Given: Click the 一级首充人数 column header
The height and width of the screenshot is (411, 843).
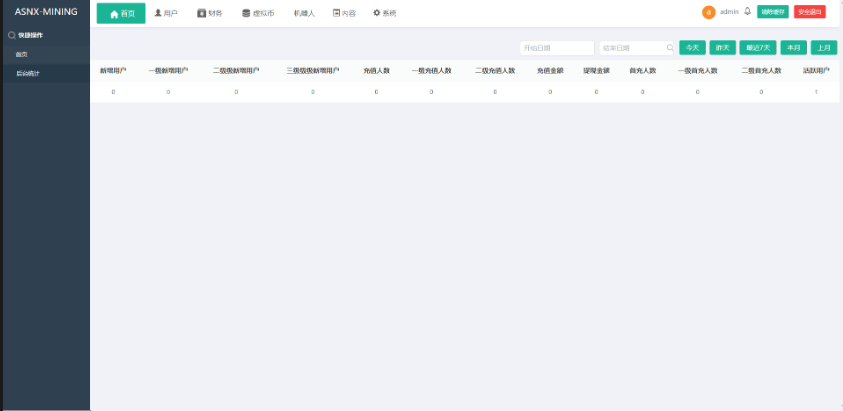Looking at the screenshot, I should pyautogui.click(x=697, y=70).
